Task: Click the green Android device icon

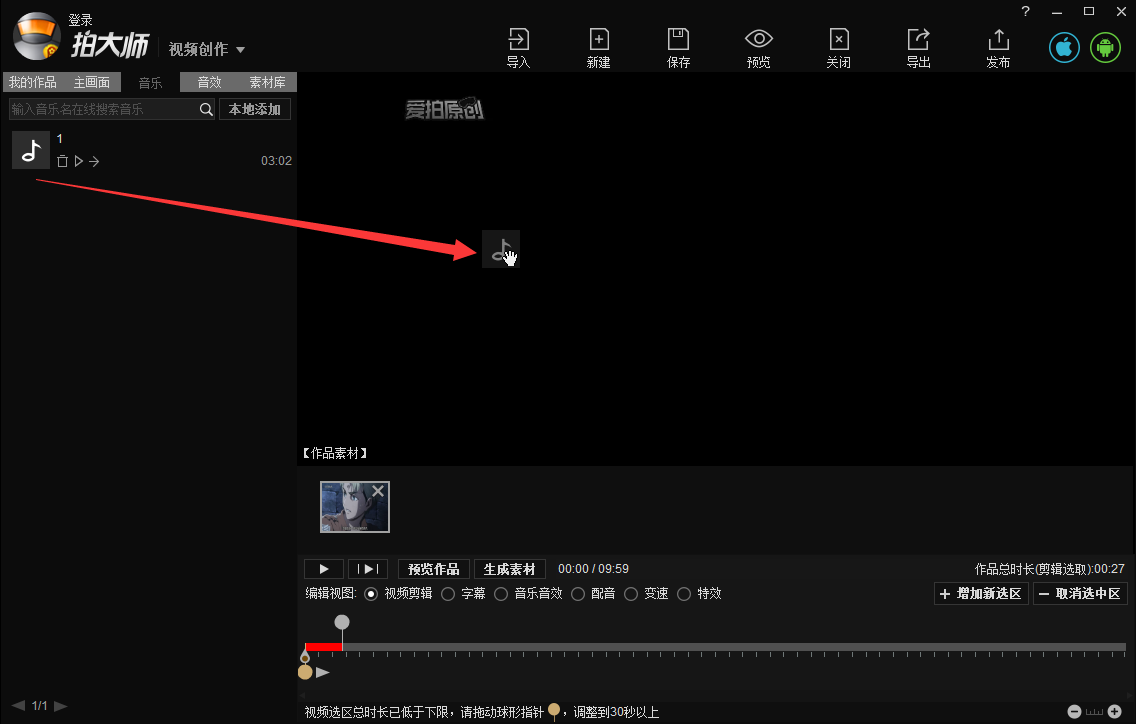Action: pyautogui.click(x=1104, y=46)
